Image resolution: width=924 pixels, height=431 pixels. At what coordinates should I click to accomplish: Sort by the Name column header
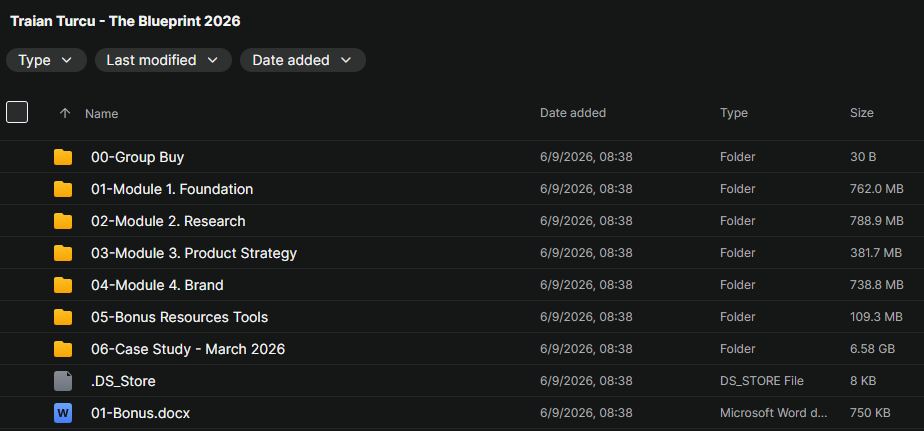click(101, 114)
